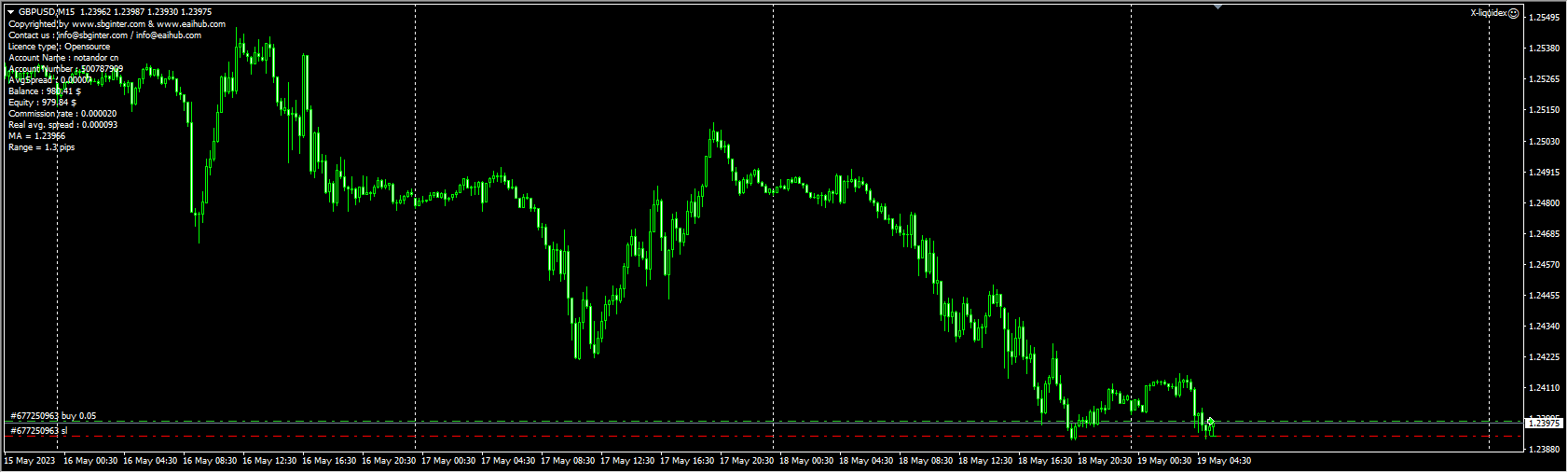
Task: Click the Licence type : Opensource line
Action: (x=59, y=47)
